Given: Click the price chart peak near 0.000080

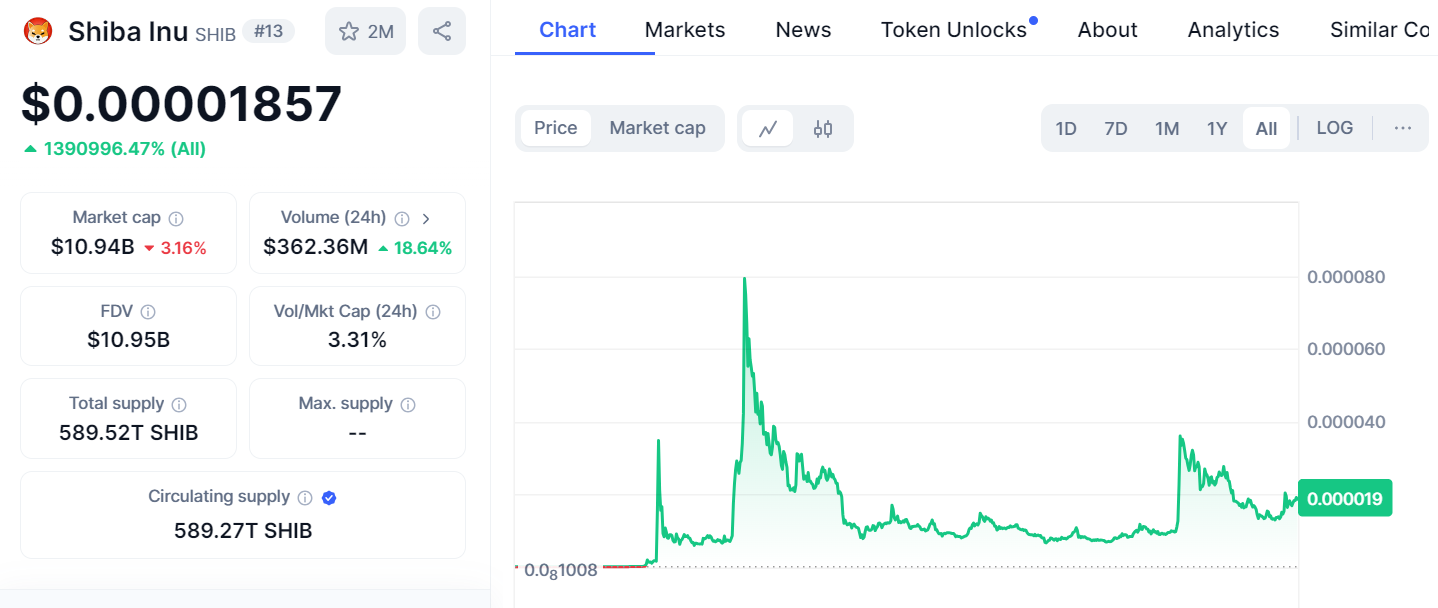Looking at the screenshot, I should coord(744,279).
